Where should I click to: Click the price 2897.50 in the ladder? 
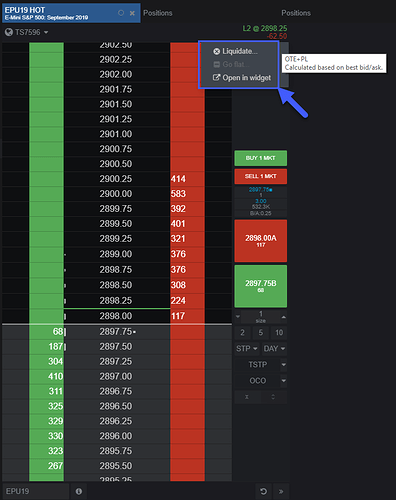click(116, 347)
